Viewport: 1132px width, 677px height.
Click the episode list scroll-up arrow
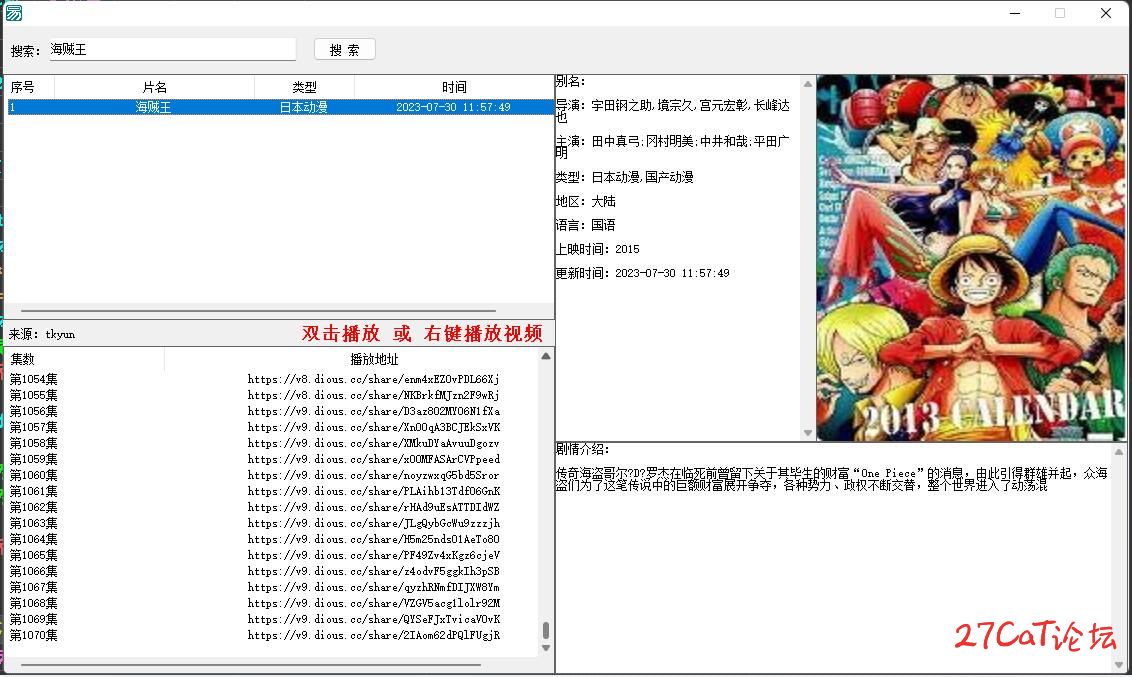[x=546, y=357]
